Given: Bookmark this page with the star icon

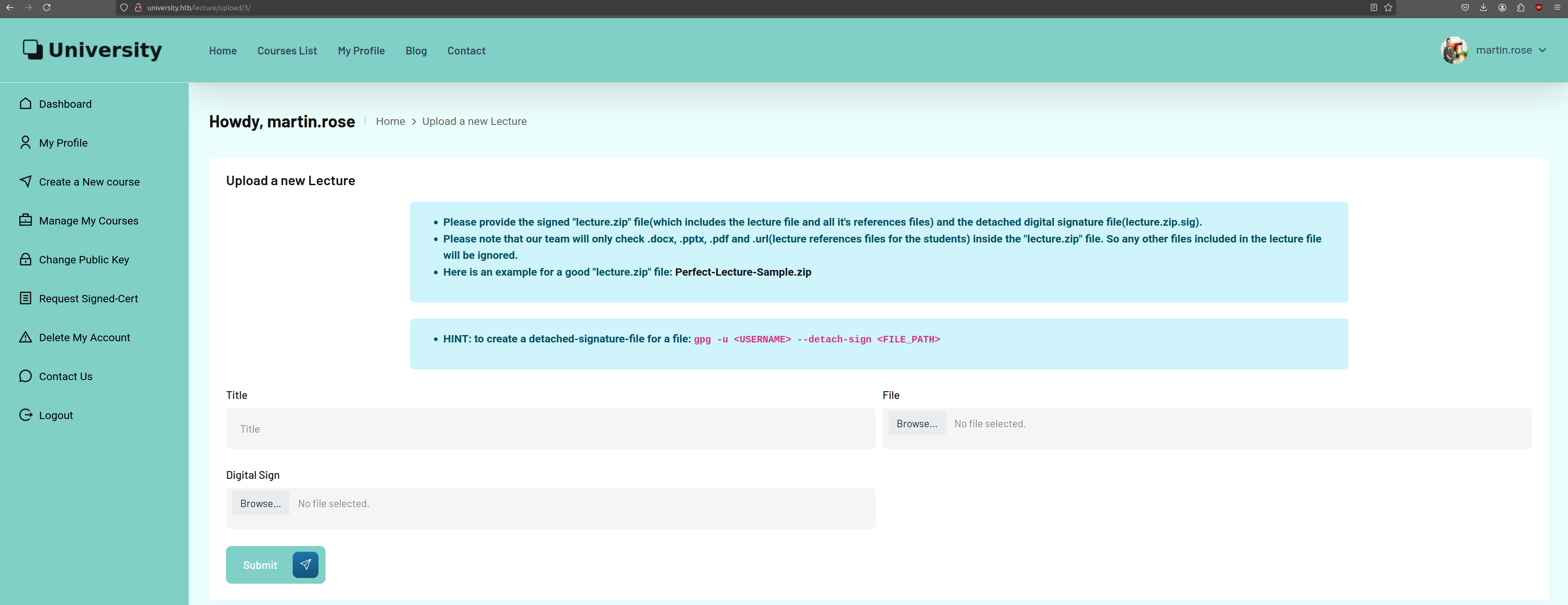Looking at the screenshot, I should coord(1388,7).
